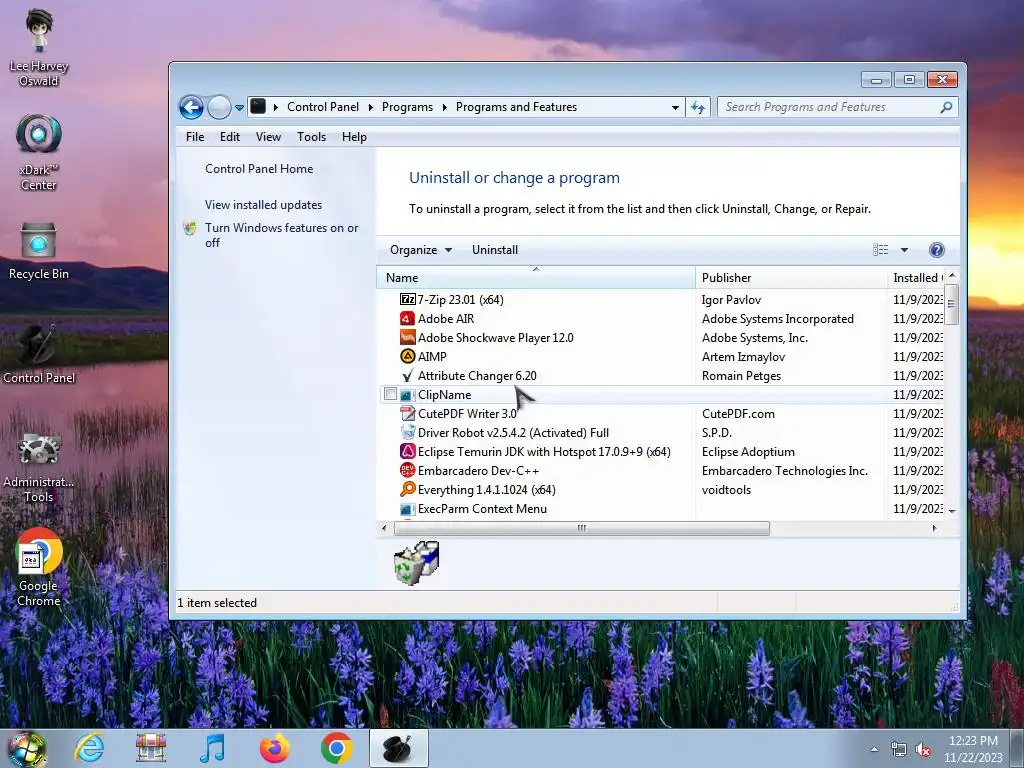Open the music player taskbar icon

click(212, 748)
